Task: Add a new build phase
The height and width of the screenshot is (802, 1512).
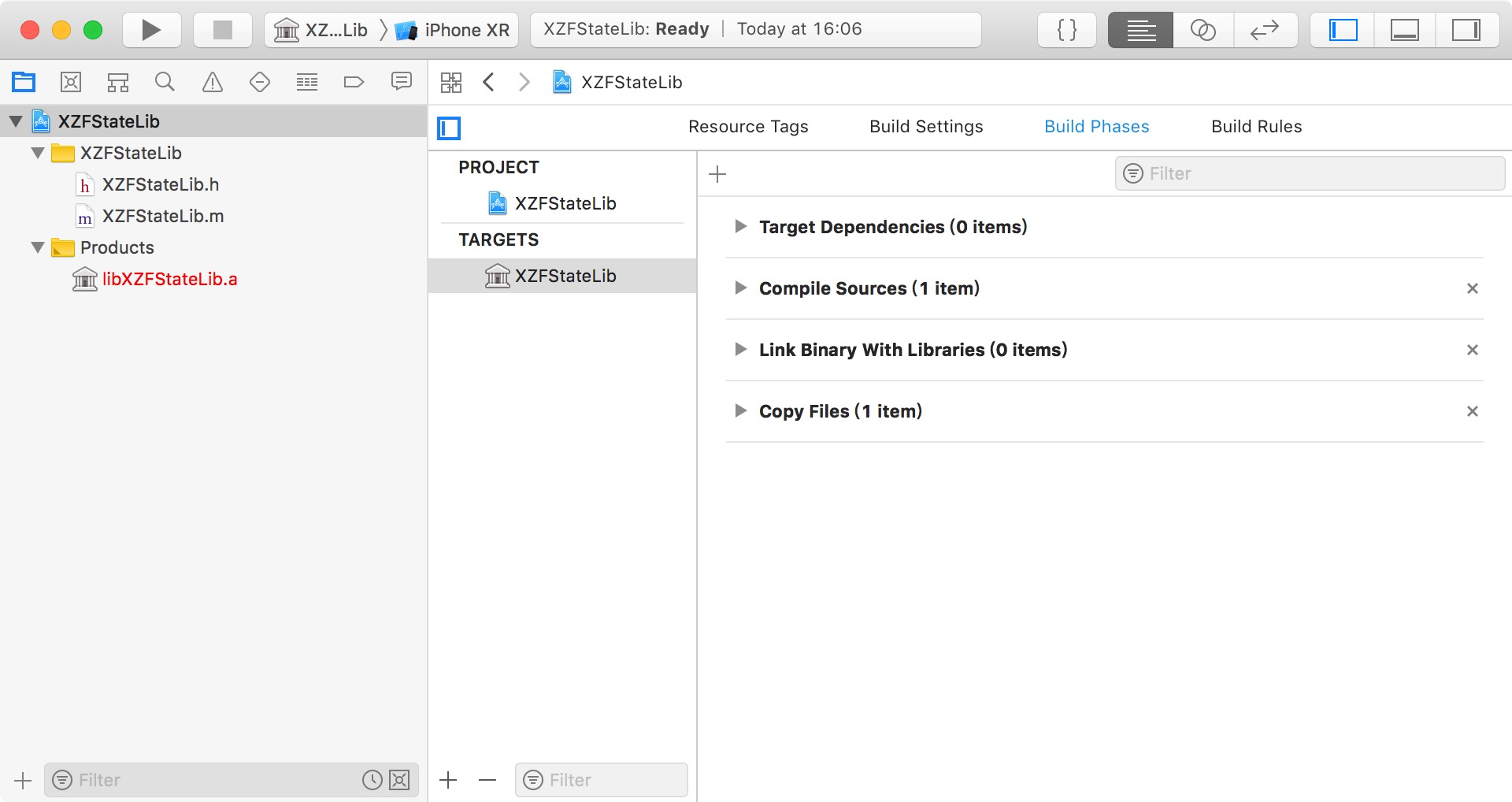Action: tap(717, 174)
